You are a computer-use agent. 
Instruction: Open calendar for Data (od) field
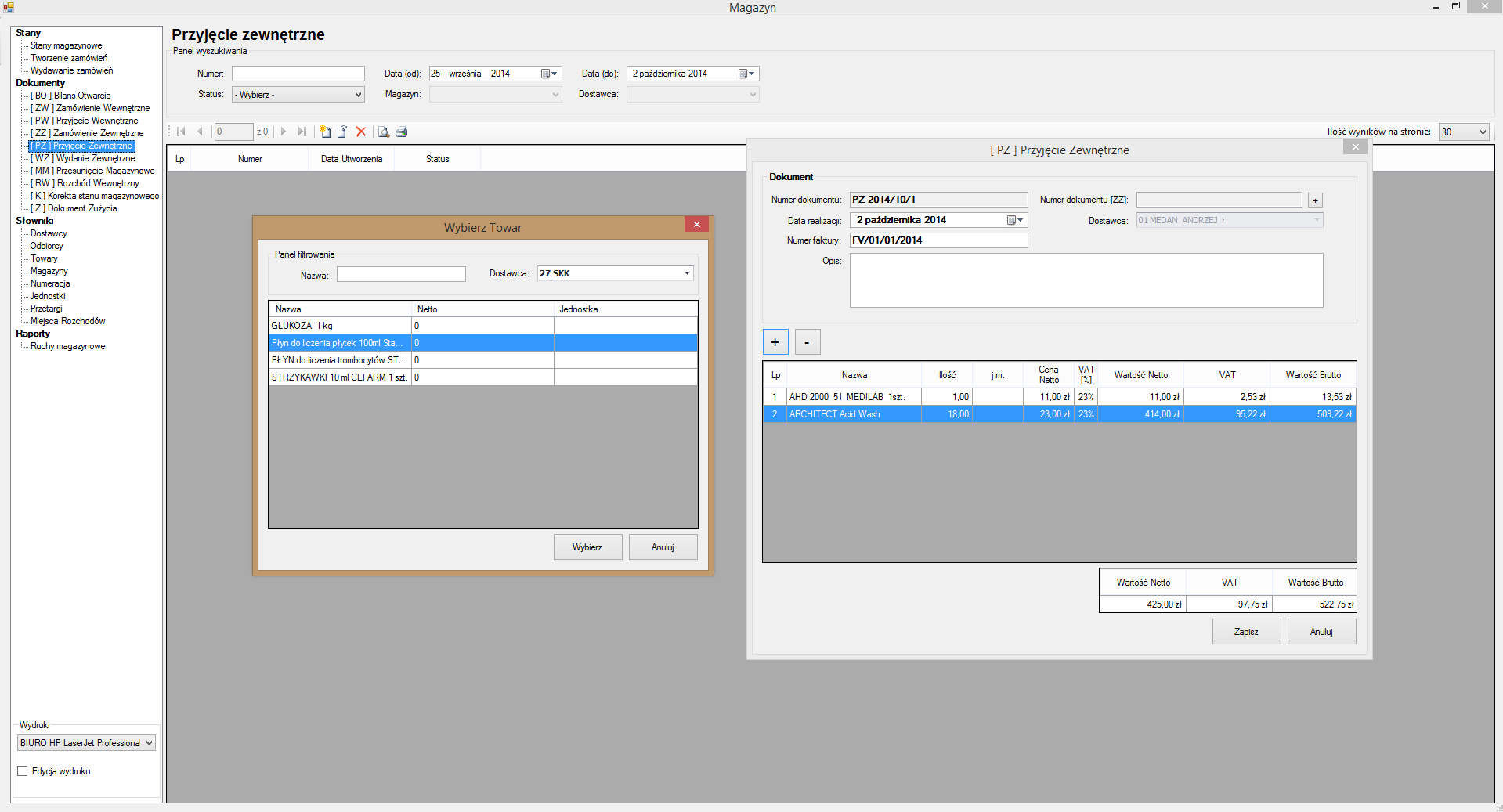click(x=550, y=74)
